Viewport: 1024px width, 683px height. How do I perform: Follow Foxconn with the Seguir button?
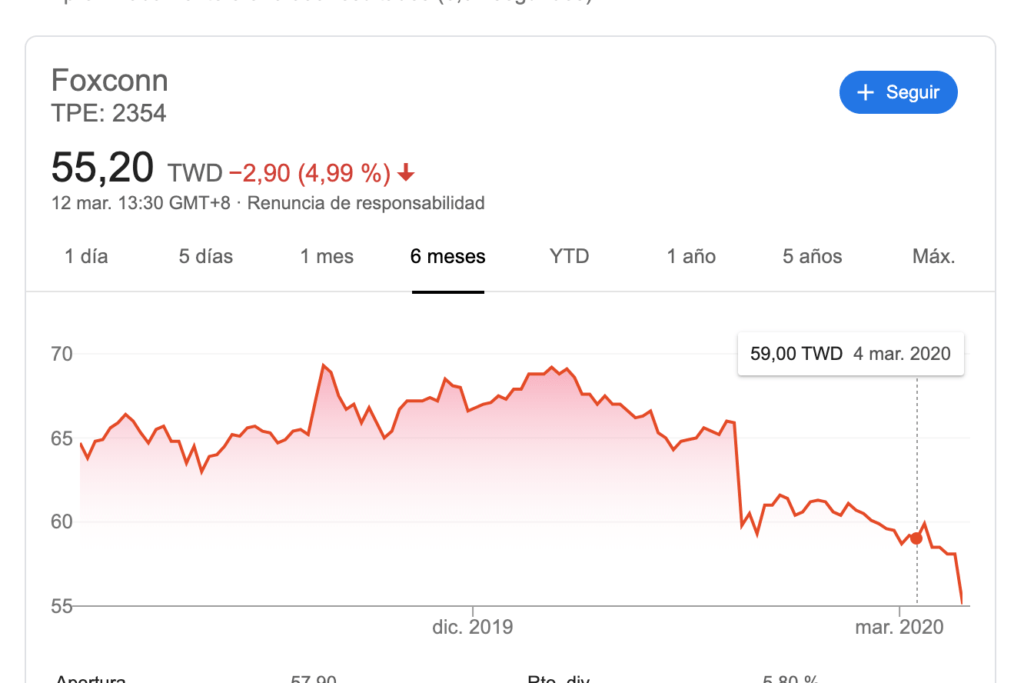pyautogui.click(x=898, y=92)
